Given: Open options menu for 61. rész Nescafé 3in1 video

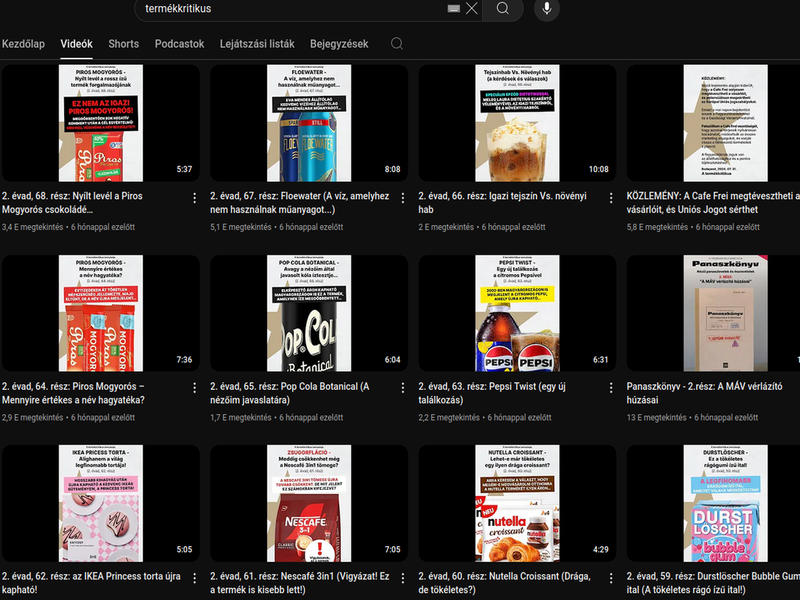Looking at the screenshot, I should [x=403, y=578].
